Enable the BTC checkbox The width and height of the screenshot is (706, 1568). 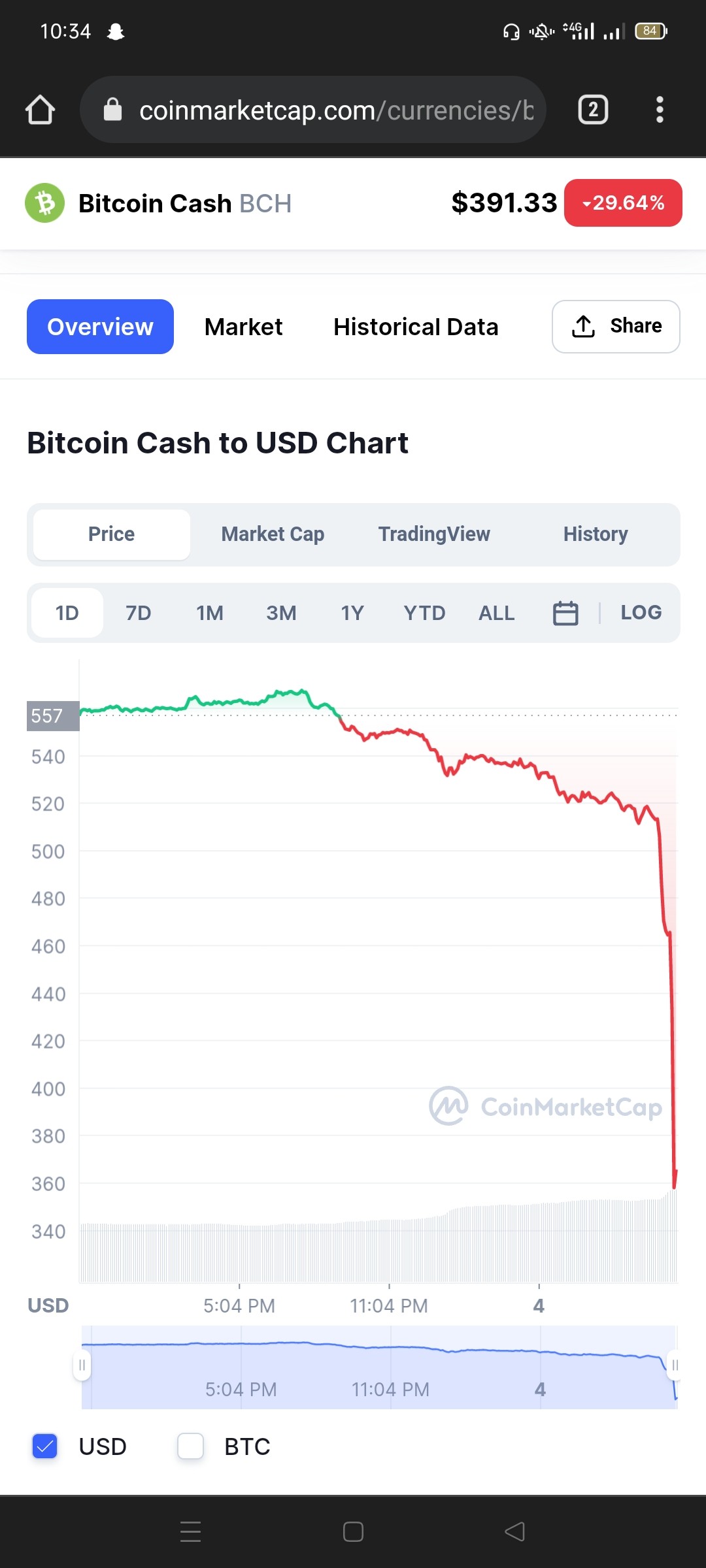coord(191,1446)
